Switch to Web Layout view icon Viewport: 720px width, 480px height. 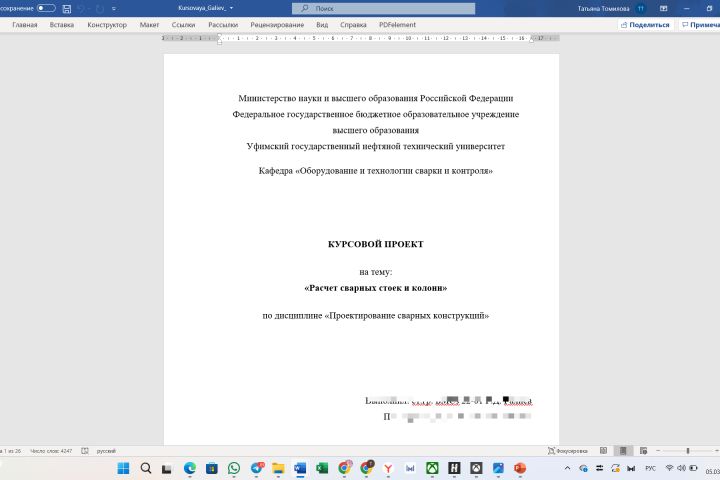coord(643,451)
